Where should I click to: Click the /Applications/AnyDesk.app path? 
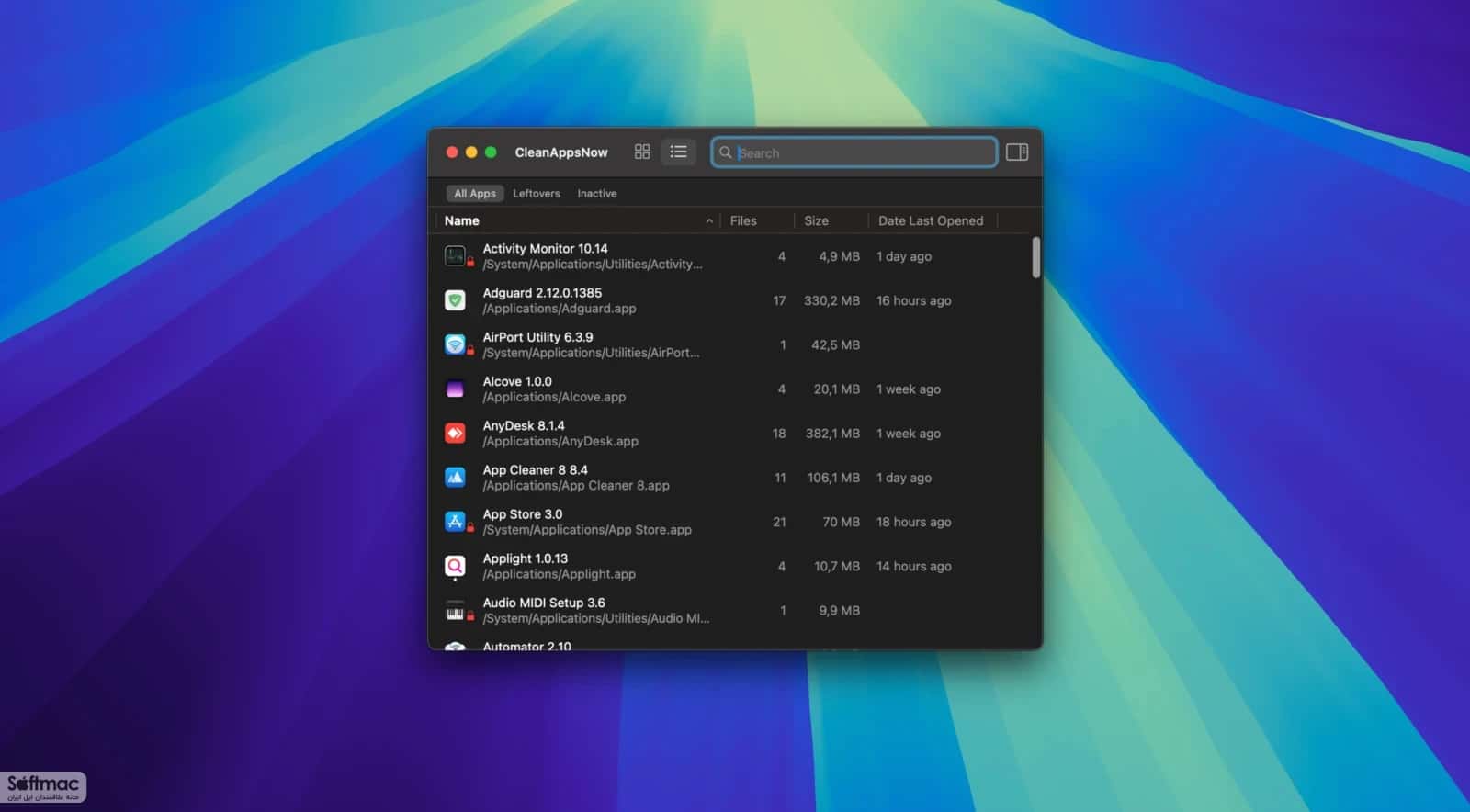point(560,441)
